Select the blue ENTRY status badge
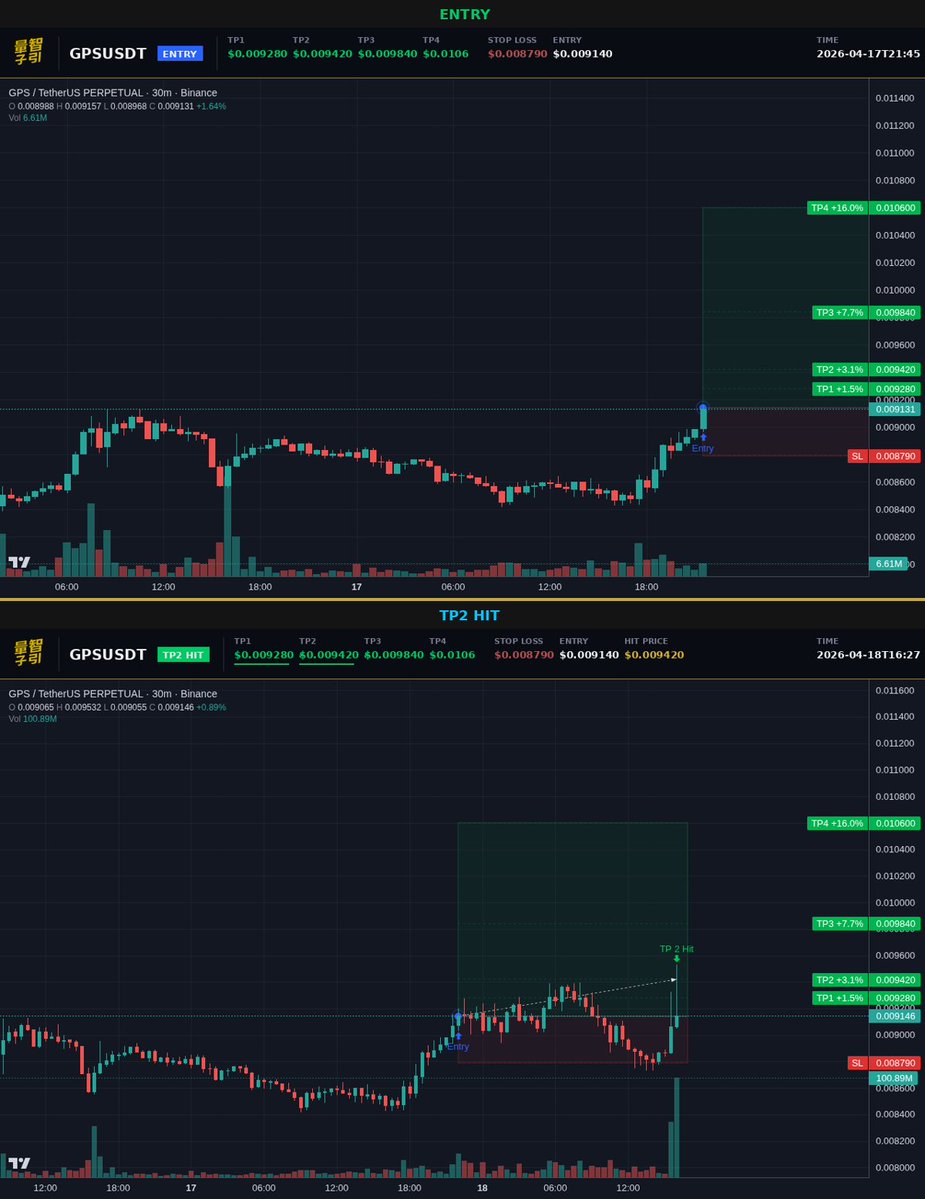The height and width of the screenshot is (1199, 925). (180, 53)
